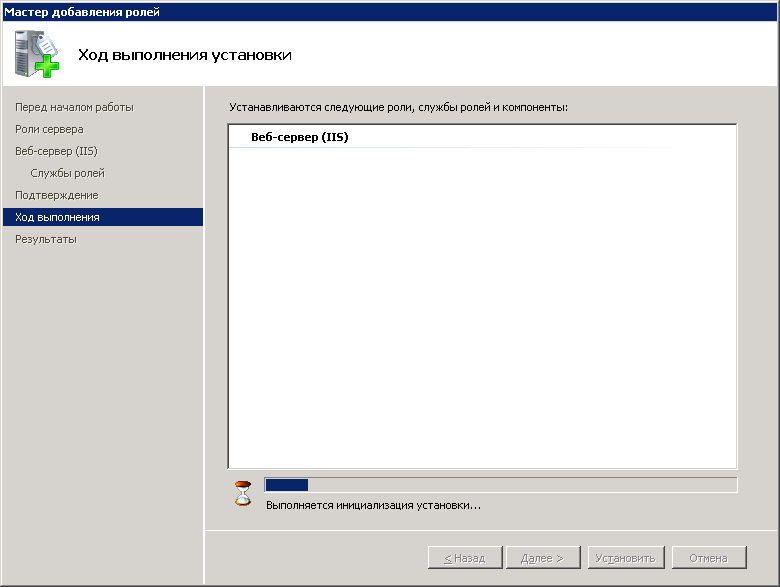This screenshot has width=780, height=587.
Task: Click the 'Мастер добавления ролей' title bar
Action: point(390,11)
